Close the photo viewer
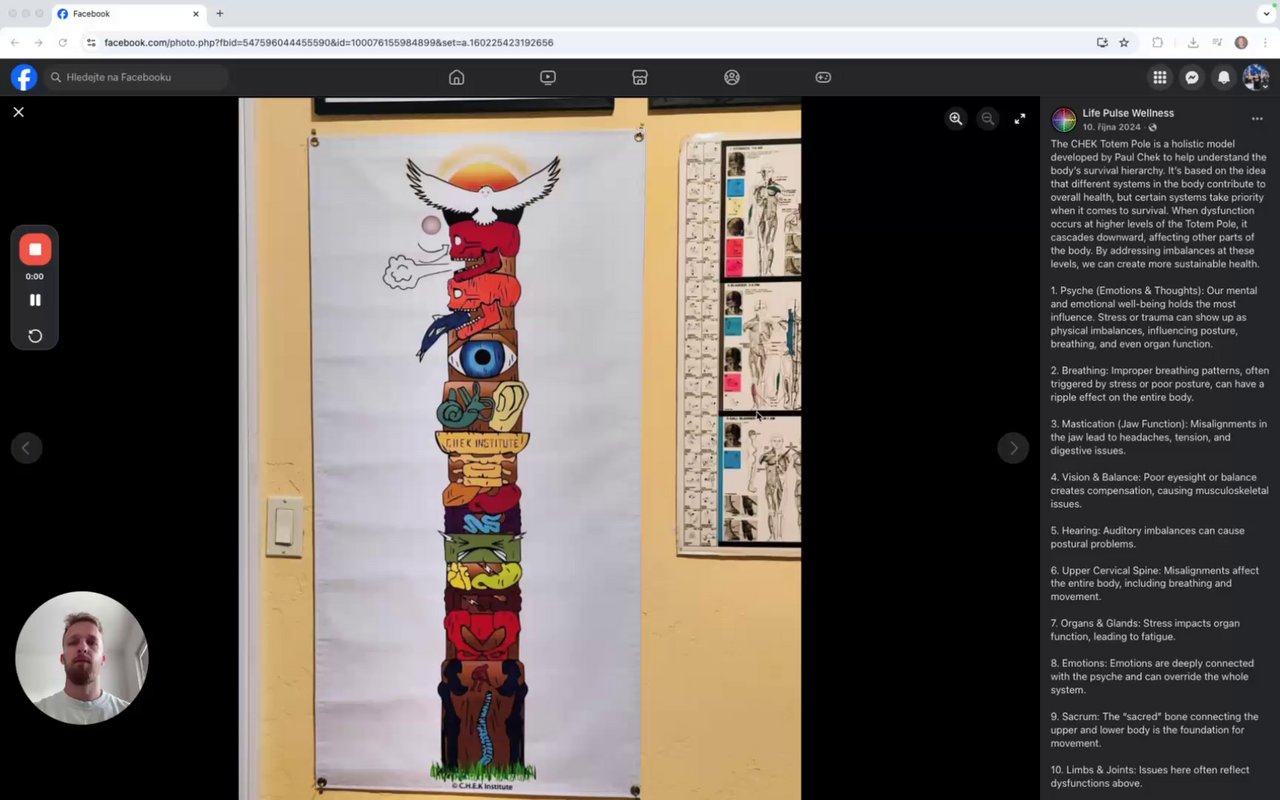Screen dimensions: 1280x800 (x=18, y=112)
